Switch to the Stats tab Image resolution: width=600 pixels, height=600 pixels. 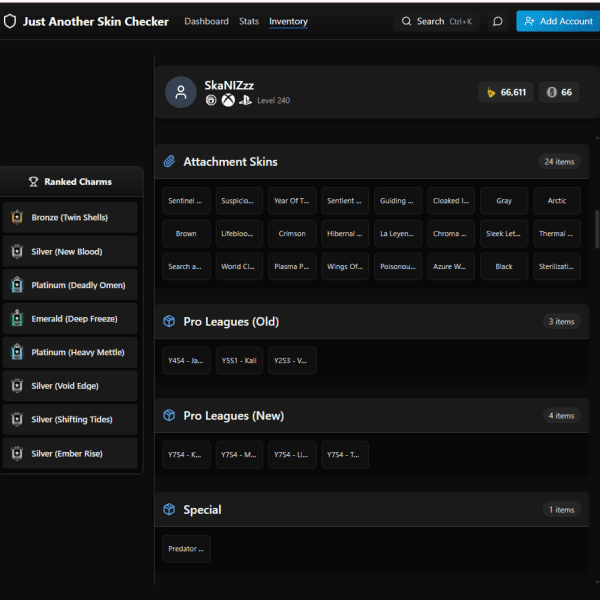point(249,21)
